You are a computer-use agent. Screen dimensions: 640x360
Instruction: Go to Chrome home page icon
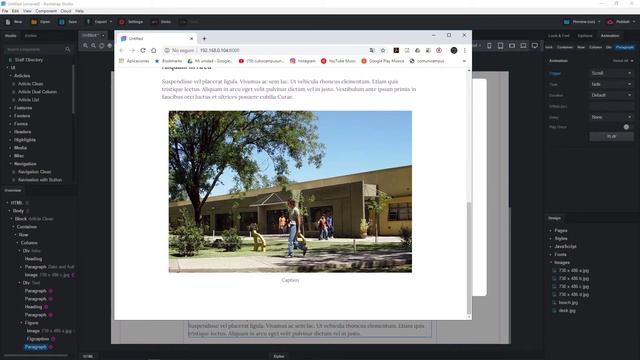click(x=153, y=50)
